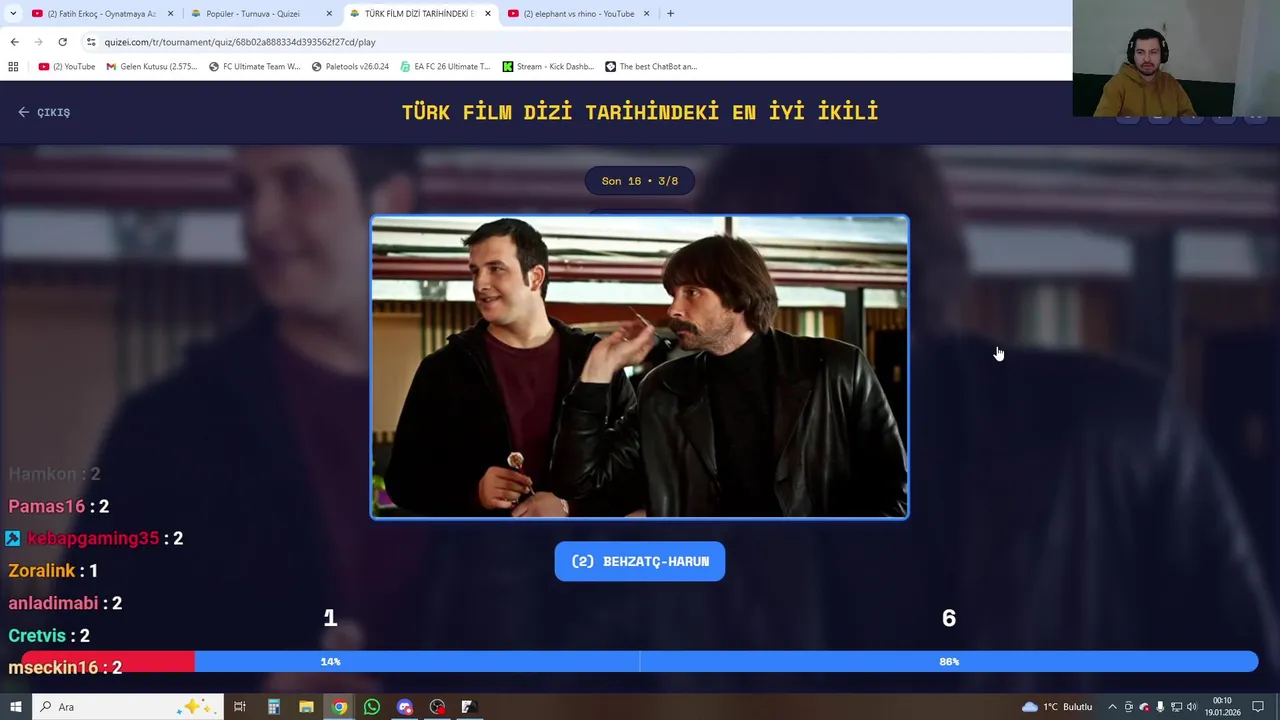Open WhatsApp from the taskbar
The width and height of the screenshot is (1280, 720).
pos(372,707)
